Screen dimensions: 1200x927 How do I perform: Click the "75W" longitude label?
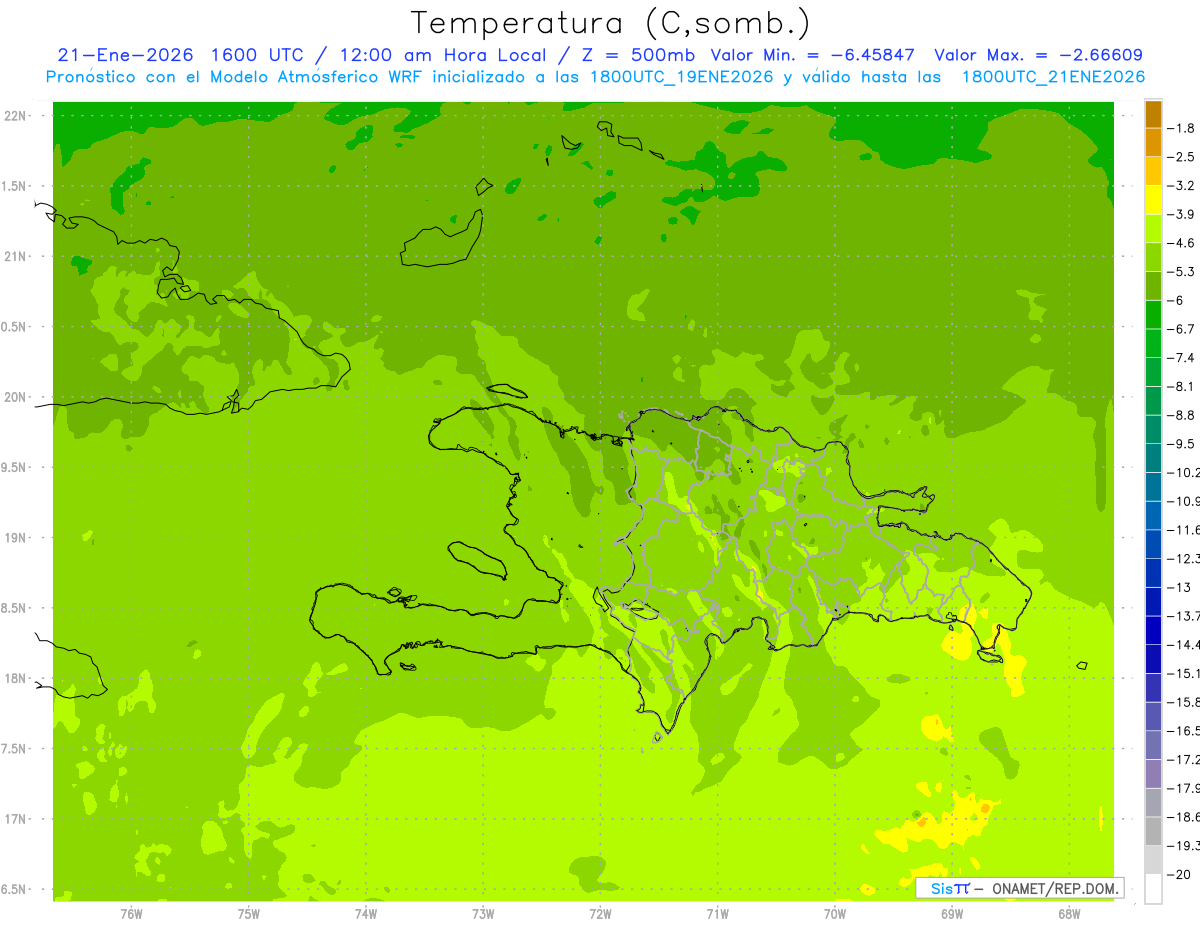pyautogui.click(x=249, y=914)
